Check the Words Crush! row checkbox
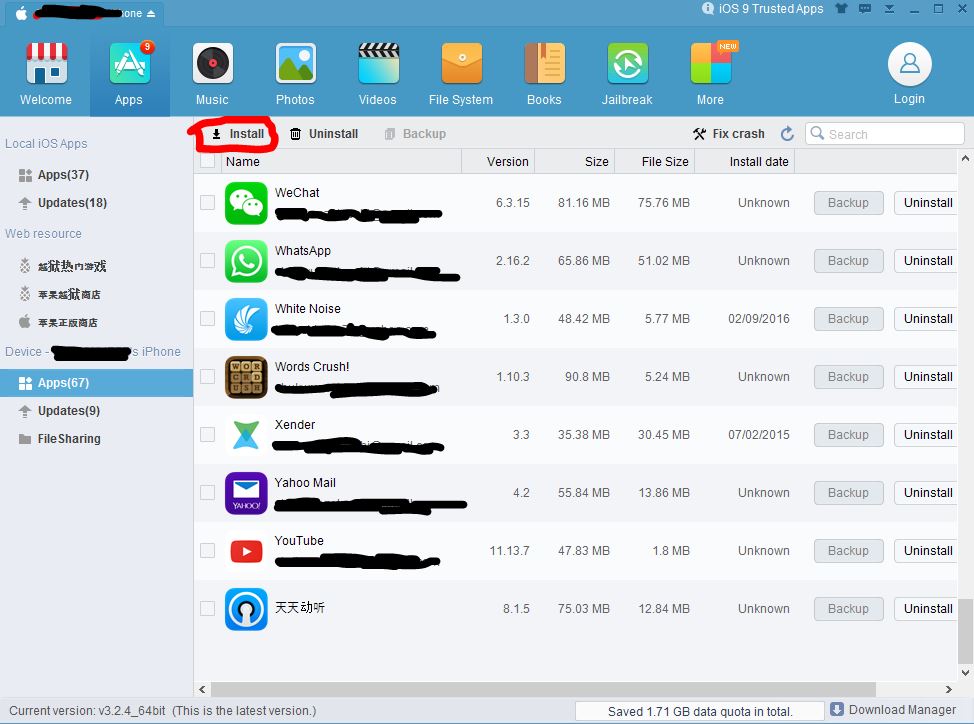Image resolution: width=974 pixels, height=724 pixels. pos(207,376)
